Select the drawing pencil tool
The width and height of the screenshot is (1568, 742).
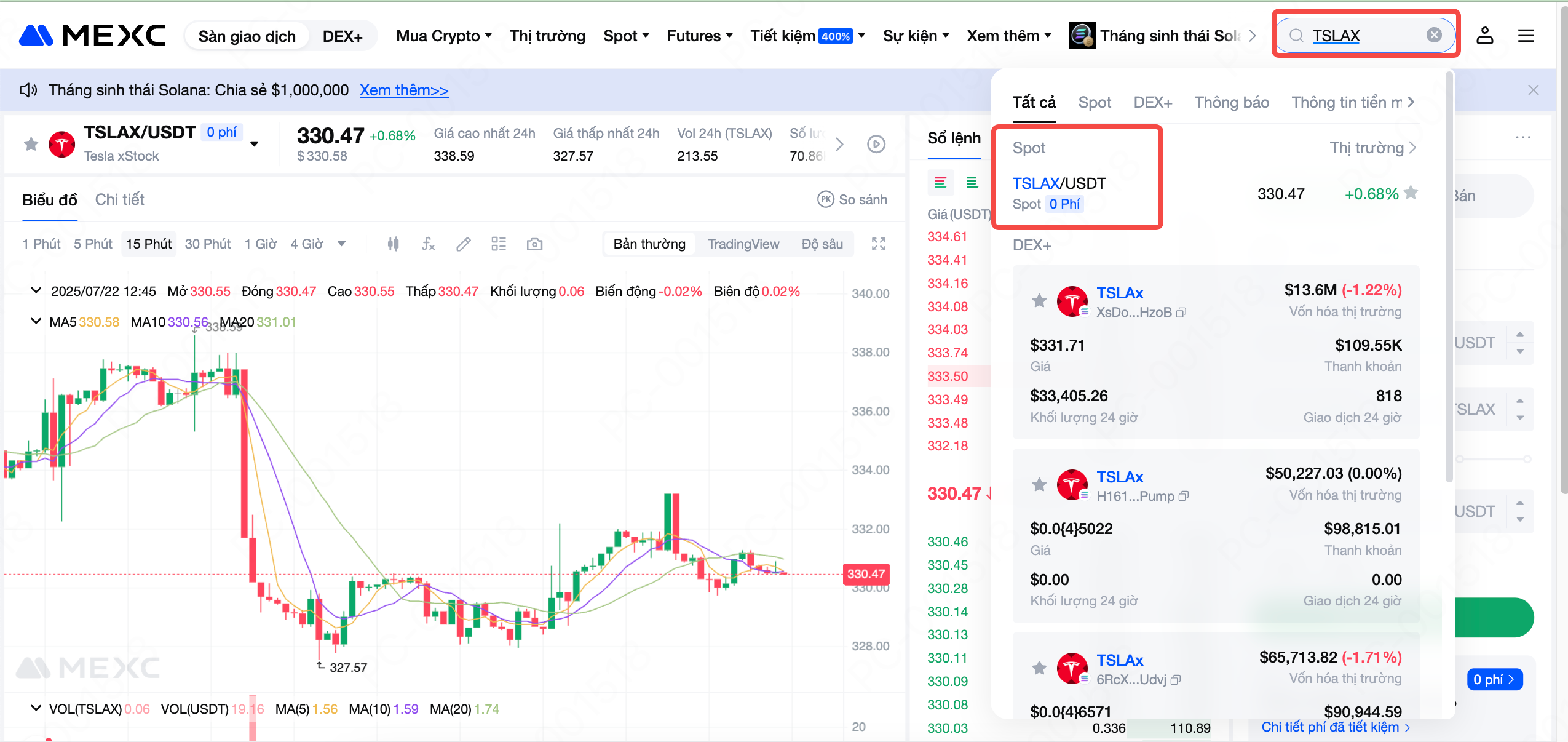(464, 244)
